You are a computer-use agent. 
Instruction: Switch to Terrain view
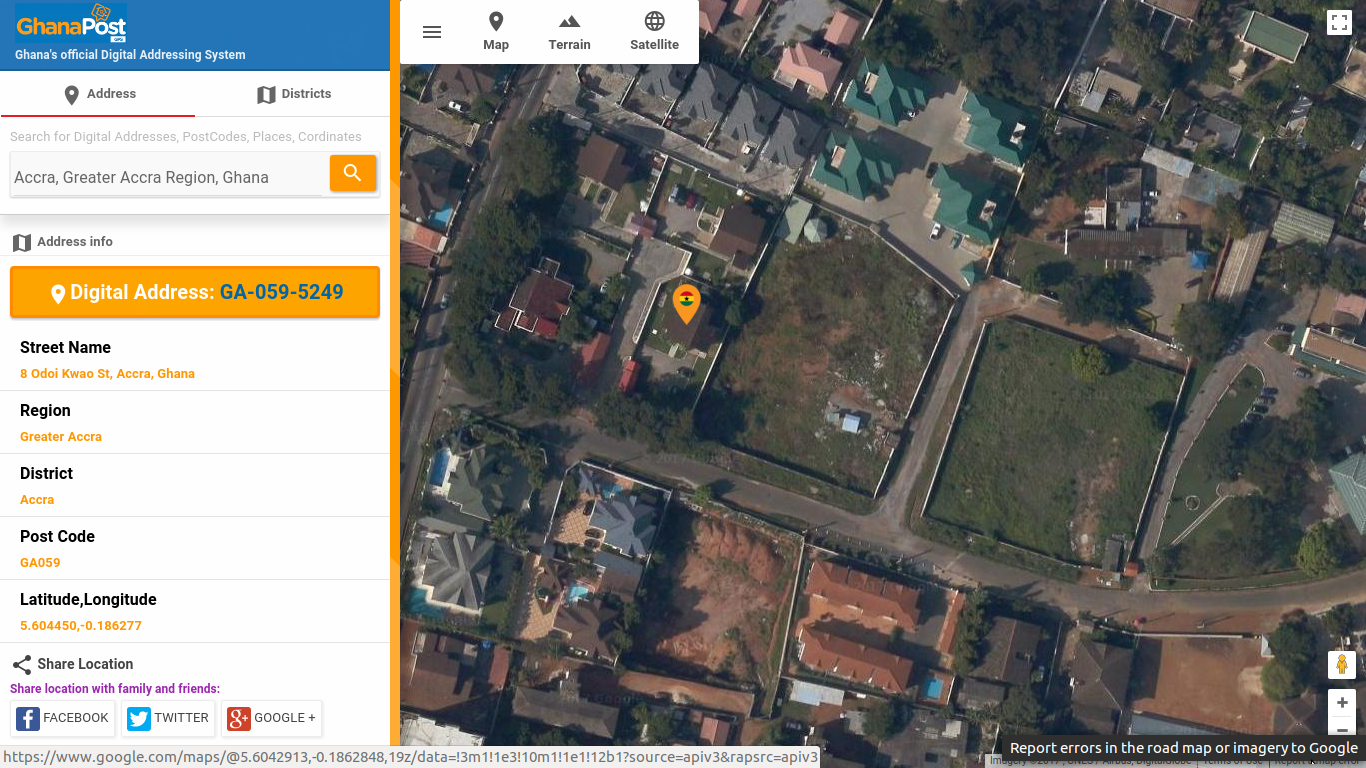569,32
